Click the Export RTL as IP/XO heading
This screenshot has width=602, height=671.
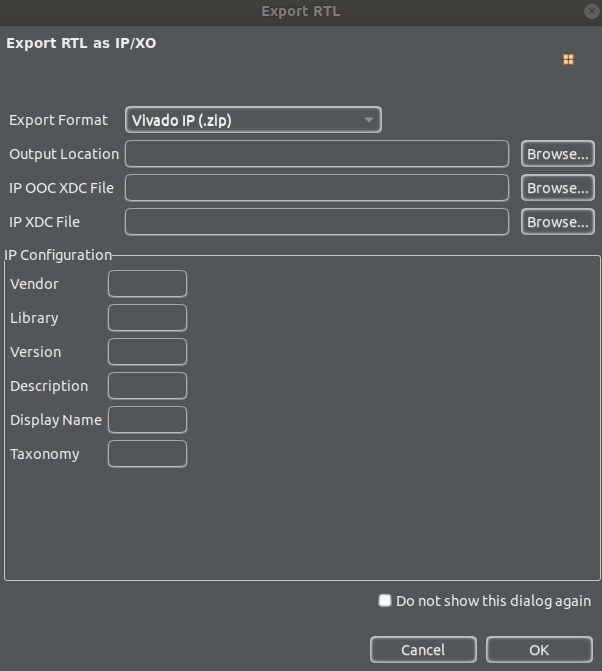tap(81, 43)
